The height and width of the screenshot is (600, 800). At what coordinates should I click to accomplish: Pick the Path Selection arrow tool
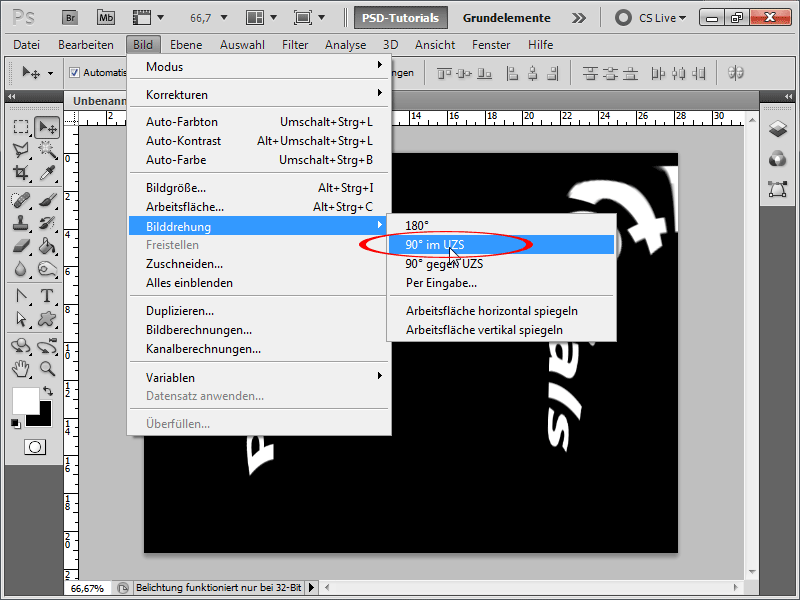pyautogui.click(x=20, y=319)
